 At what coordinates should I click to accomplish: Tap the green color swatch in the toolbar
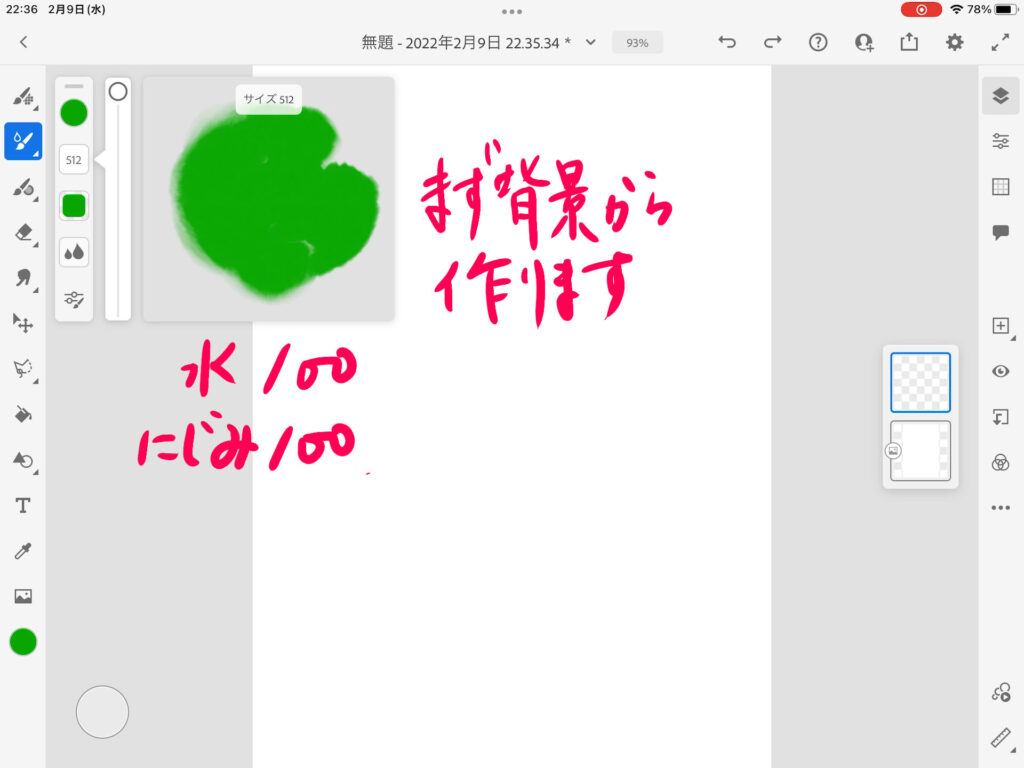click(23, 642)
